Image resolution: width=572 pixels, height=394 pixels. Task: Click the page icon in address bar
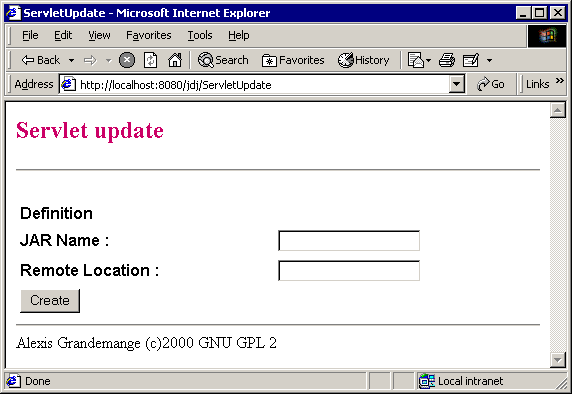[x=68, y=84]
